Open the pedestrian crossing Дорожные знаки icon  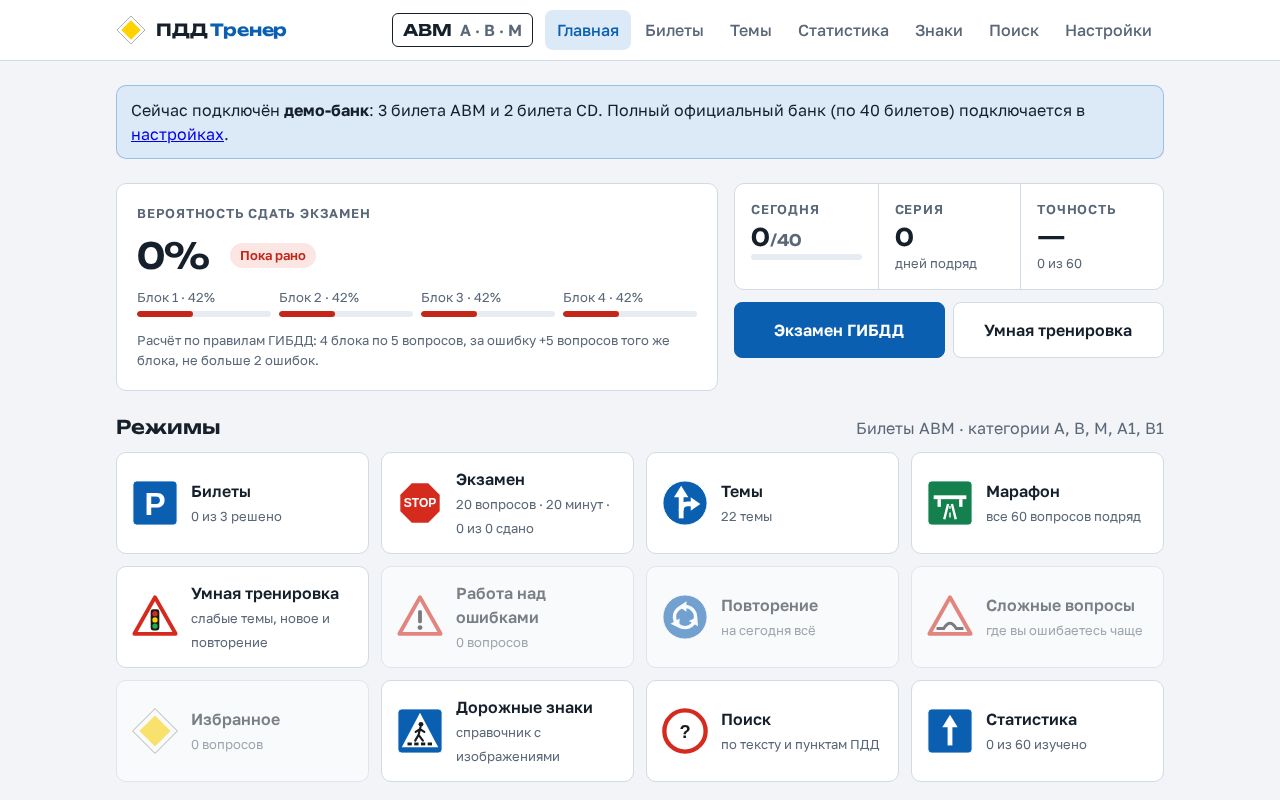[420, 731]
